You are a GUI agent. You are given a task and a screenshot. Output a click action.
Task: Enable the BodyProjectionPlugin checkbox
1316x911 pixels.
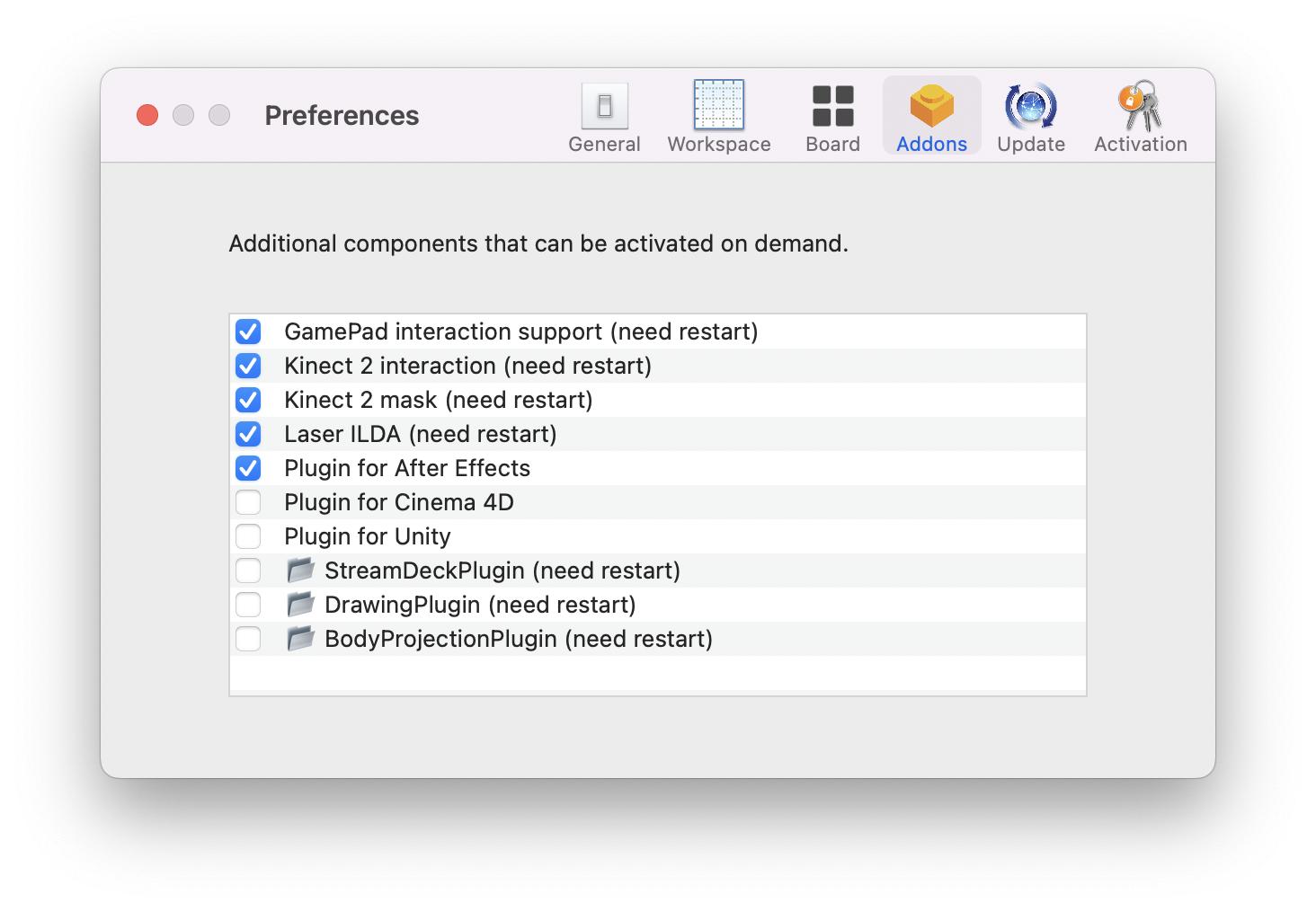click(x=248, y=639)
